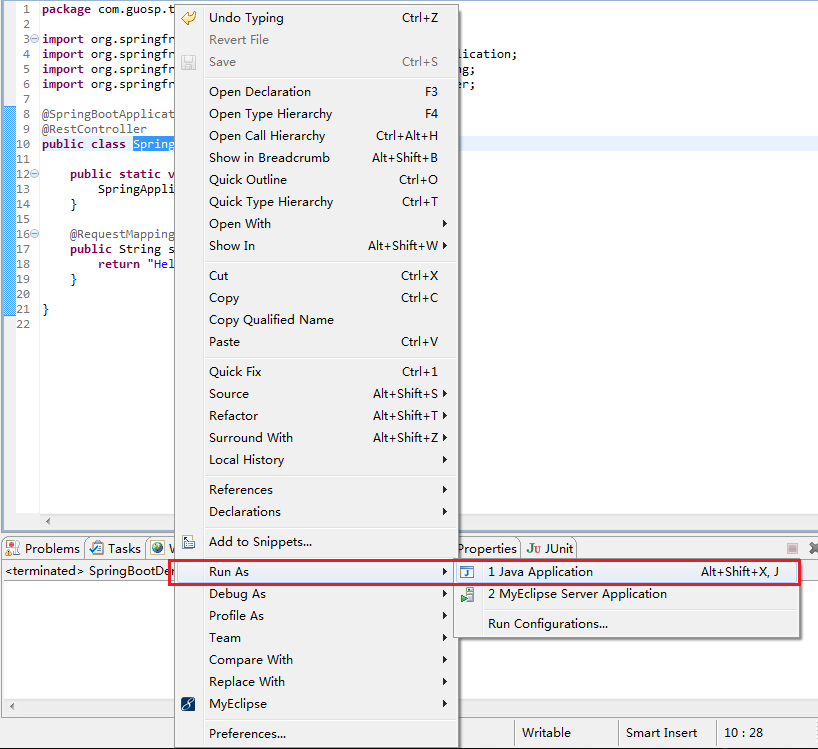
Task: Click the Undo Typing arrow icon
Action: [189, 18]
